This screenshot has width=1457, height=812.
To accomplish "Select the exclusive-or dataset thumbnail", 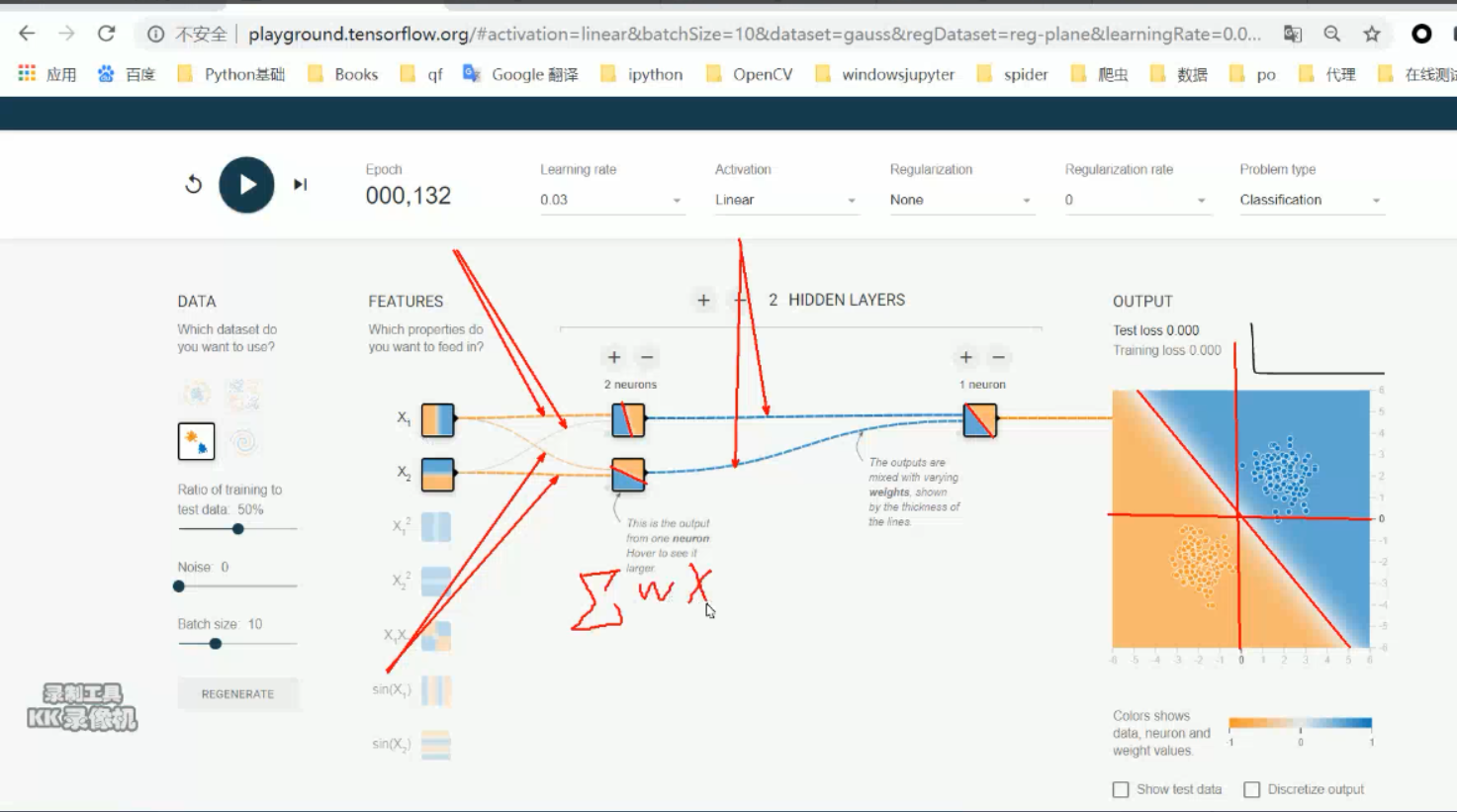I will (x=243, y=395).
